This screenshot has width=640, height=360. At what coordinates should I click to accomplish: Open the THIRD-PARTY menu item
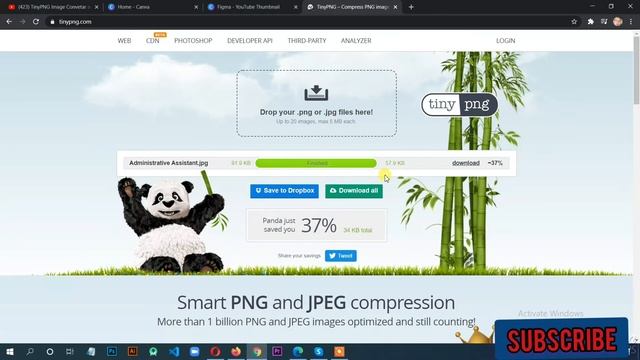[x=307, y=41]
